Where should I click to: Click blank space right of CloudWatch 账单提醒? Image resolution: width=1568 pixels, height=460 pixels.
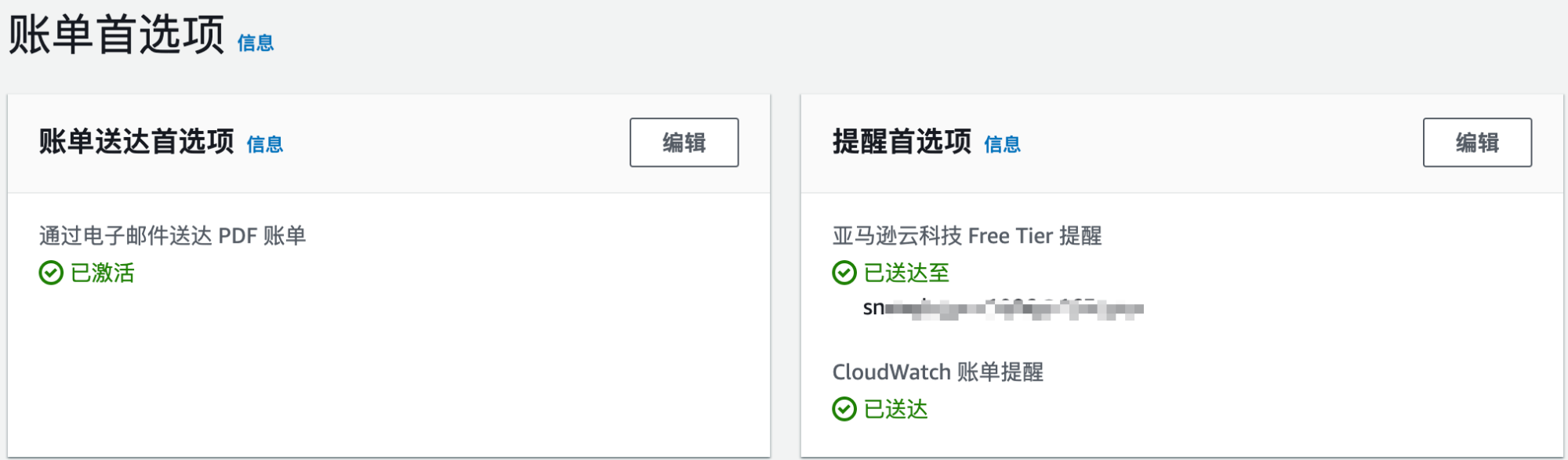[1294, 372]
